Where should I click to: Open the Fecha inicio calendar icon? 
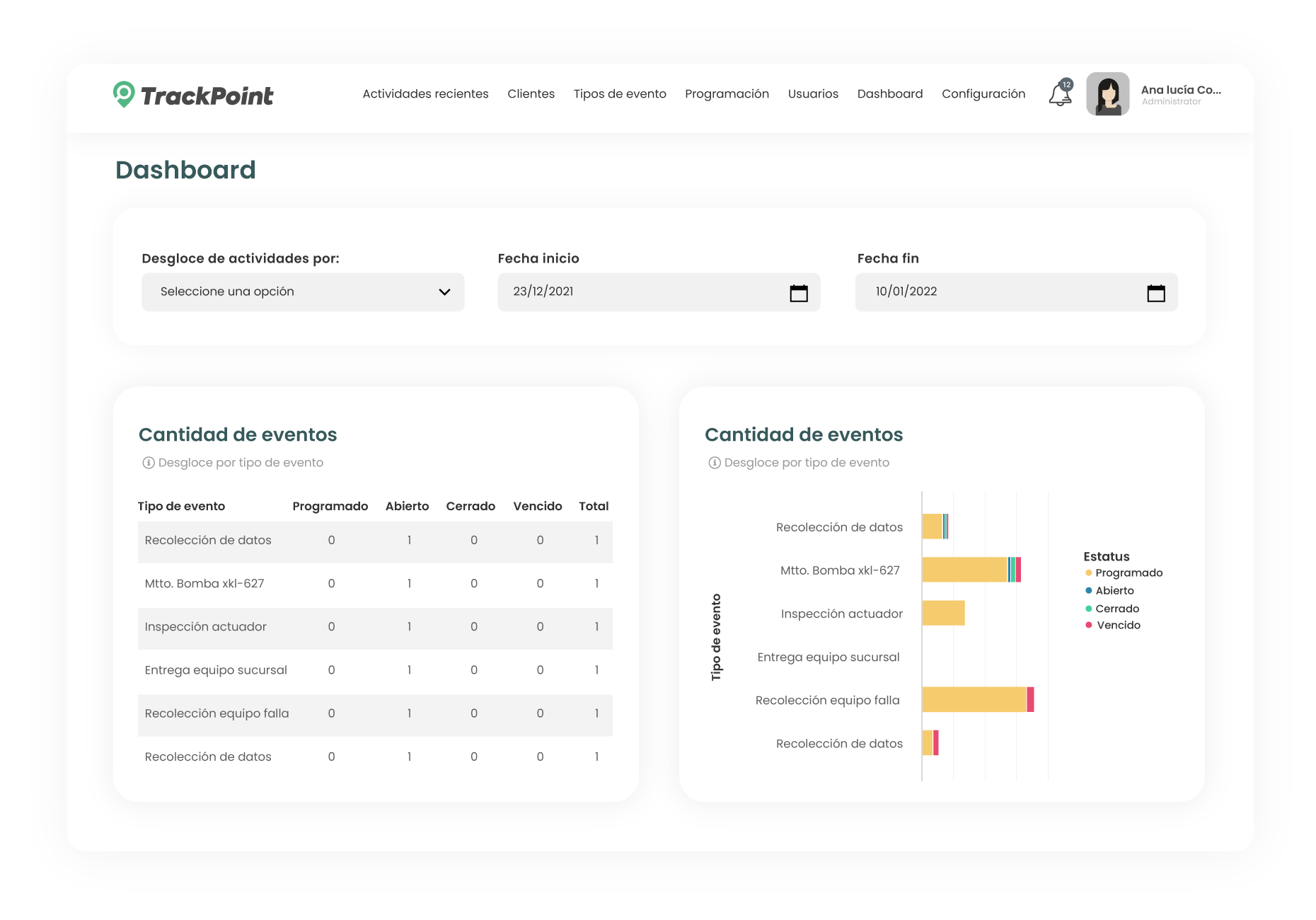798,293
